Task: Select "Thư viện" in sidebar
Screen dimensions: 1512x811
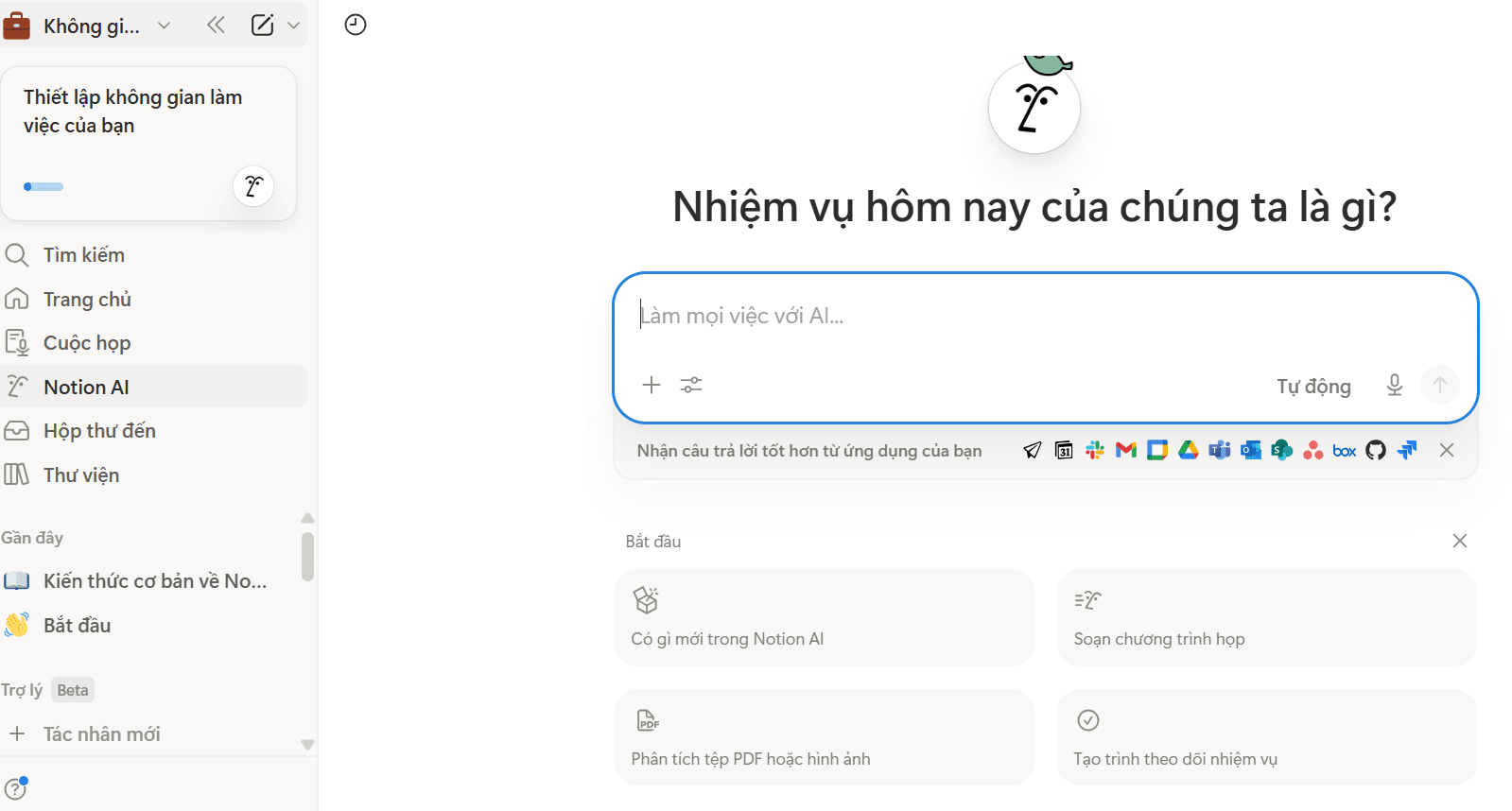Action: tap(81, 475)
